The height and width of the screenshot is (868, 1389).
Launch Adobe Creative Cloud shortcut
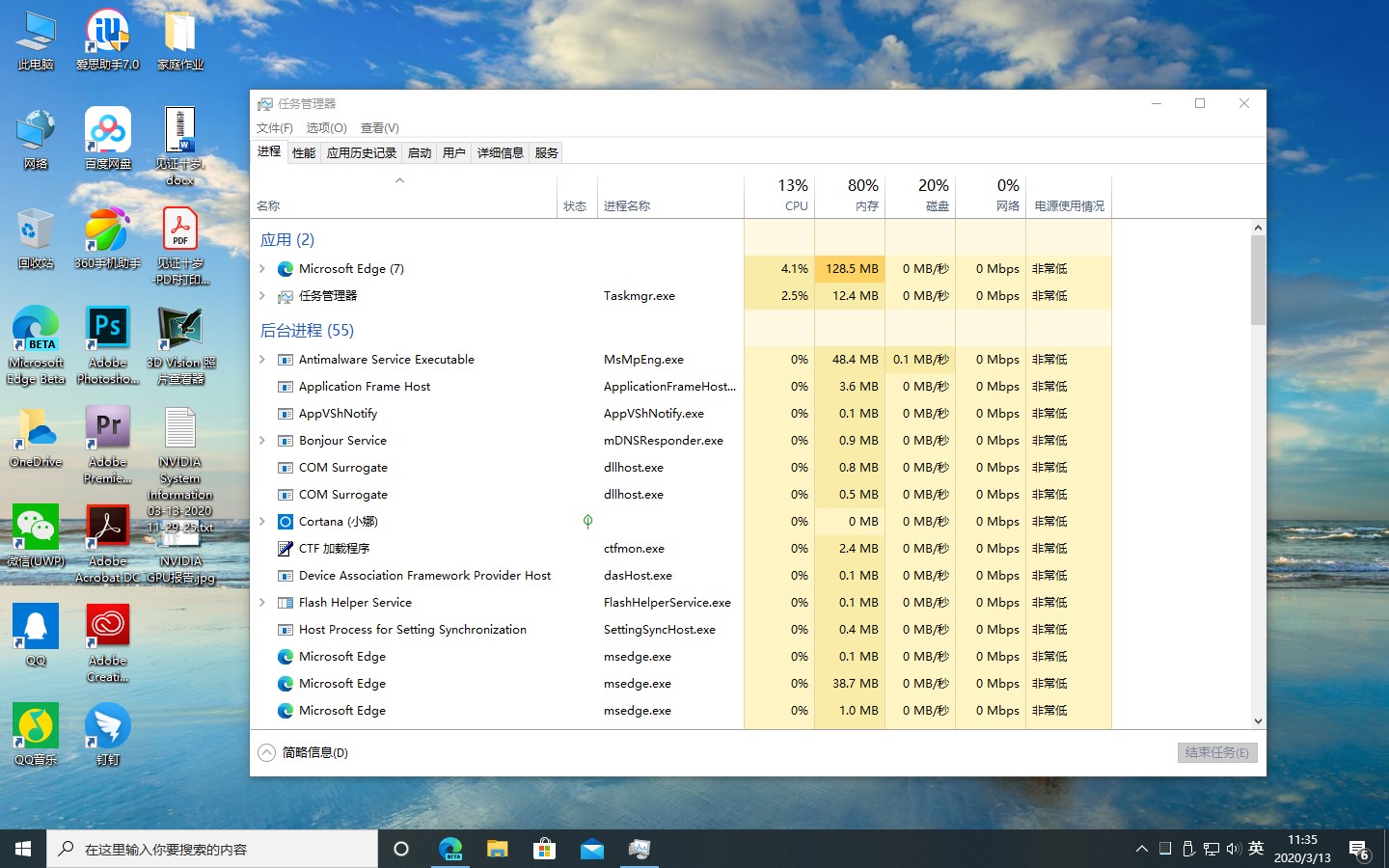pos(107,644)
